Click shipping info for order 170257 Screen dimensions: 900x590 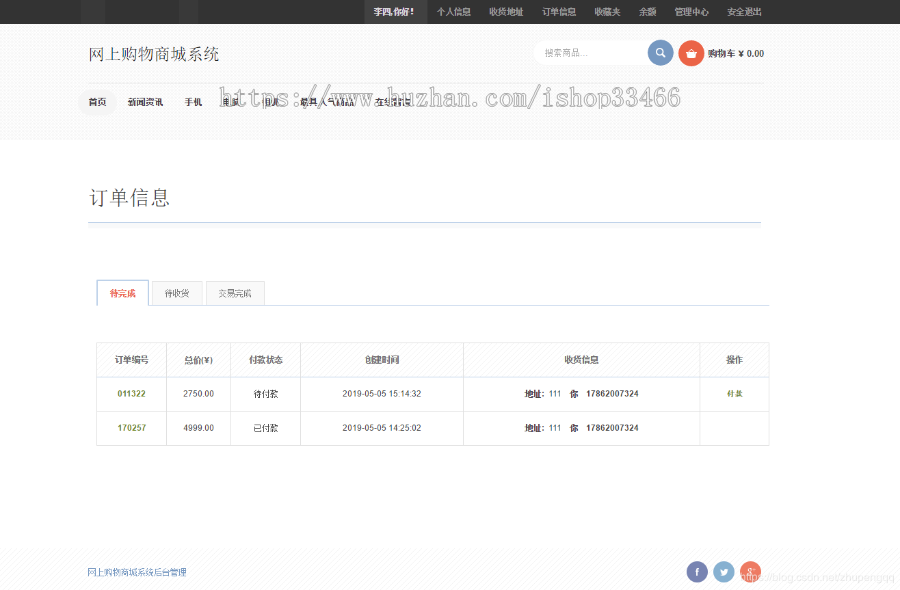tap(581, 428)
